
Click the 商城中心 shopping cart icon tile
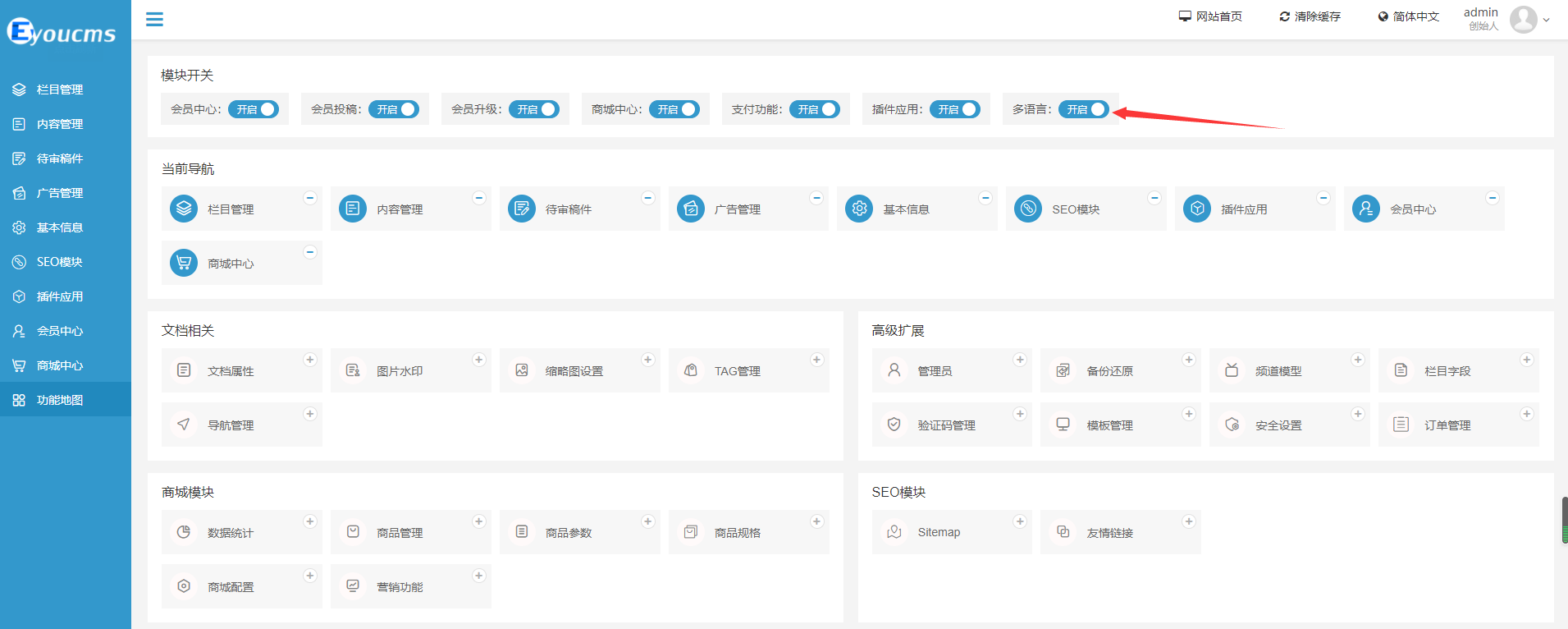click(184, 263)
